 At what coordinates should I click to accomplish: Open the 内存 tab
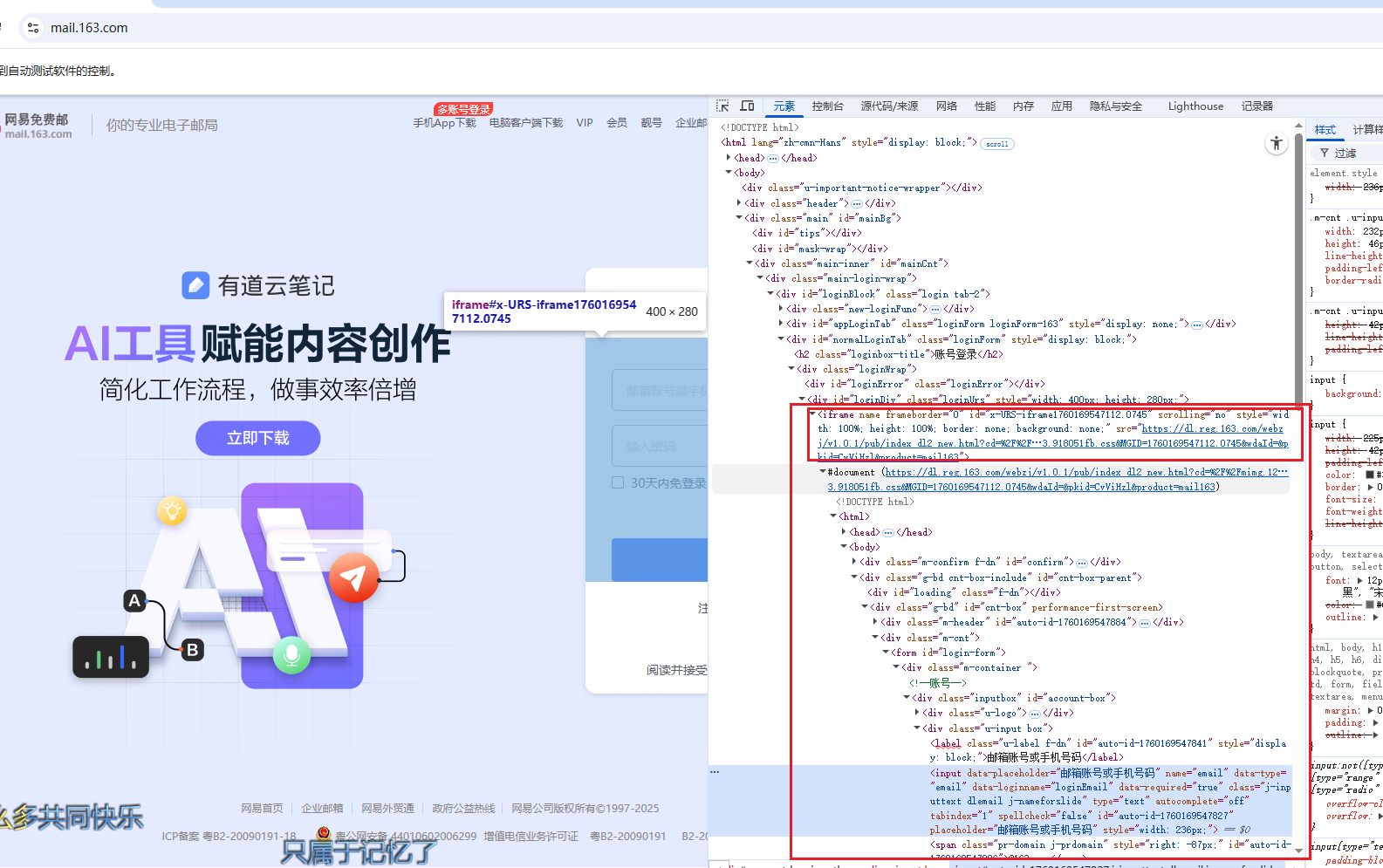[x=1024, y=106]
